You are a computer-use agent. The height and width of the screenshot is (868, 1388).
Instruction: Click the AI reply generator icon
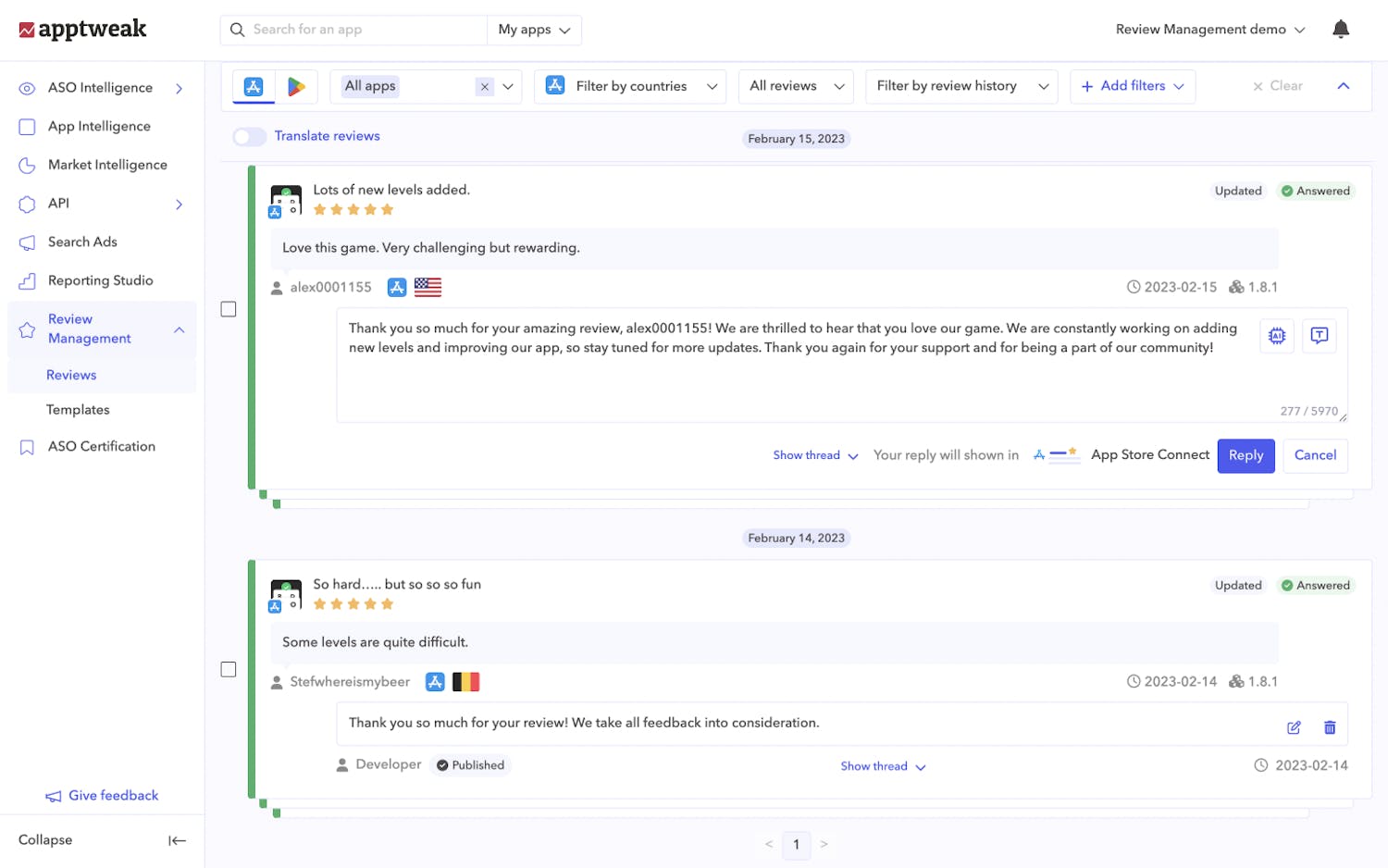pyautogui.click(x=1277, y=336)
